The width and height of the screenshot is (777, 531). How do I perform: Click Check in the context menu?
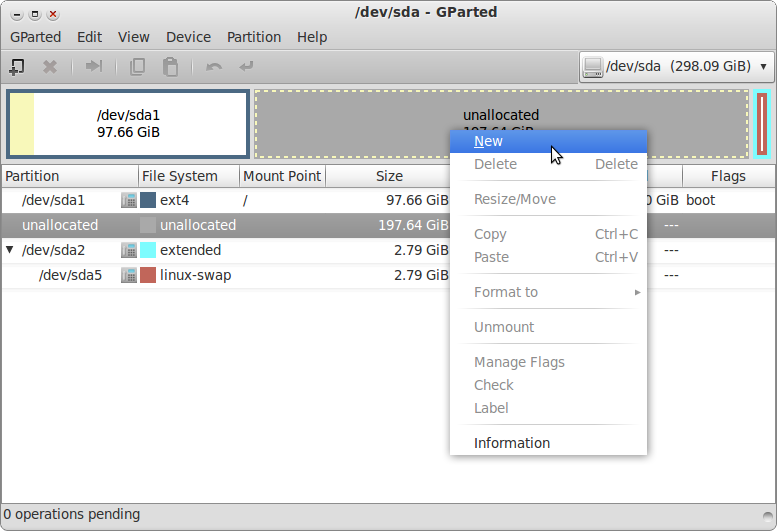pos(548,385)
